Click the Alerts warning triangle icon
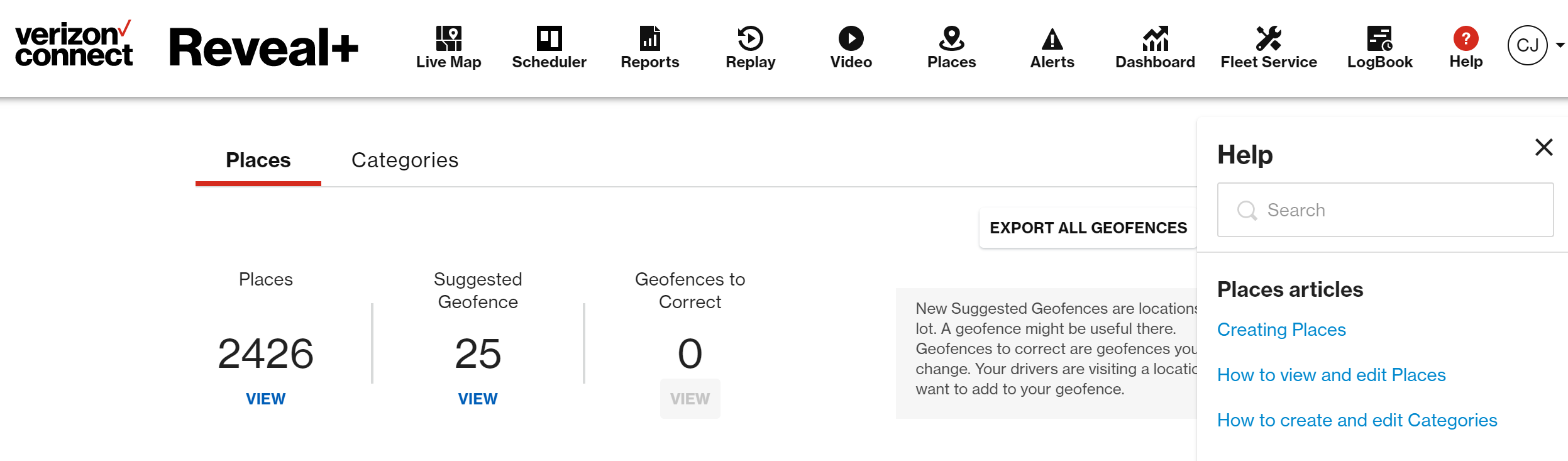The width and height of the screenshot is (1568, 461). (x=1052, y=39)
